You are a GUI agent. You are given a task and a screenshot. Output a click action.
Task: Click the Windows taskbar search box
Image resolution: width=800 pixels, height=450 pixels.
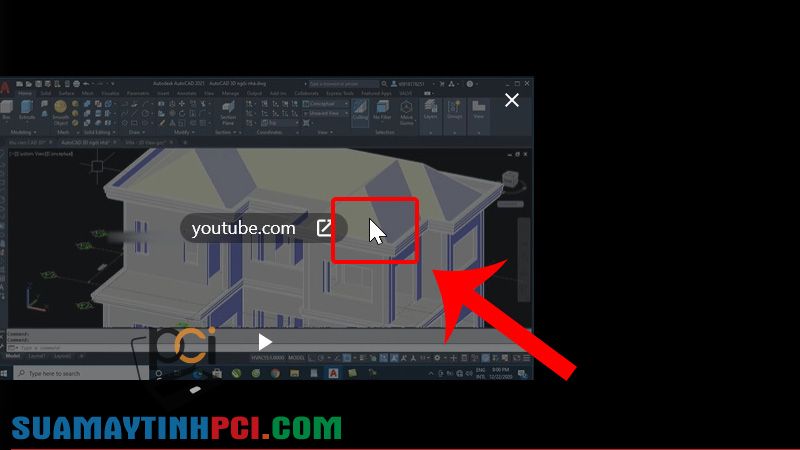pyautogui.click(x=82, y=373)
